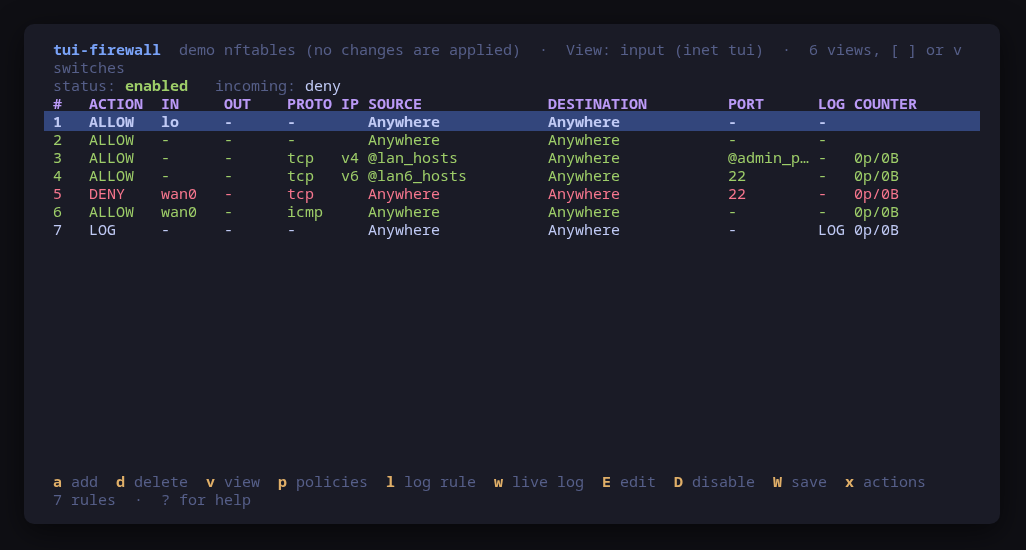1026x550 pixels.
Task: Click rule 7 counter 0p/0B
Action: click(876, 231)
